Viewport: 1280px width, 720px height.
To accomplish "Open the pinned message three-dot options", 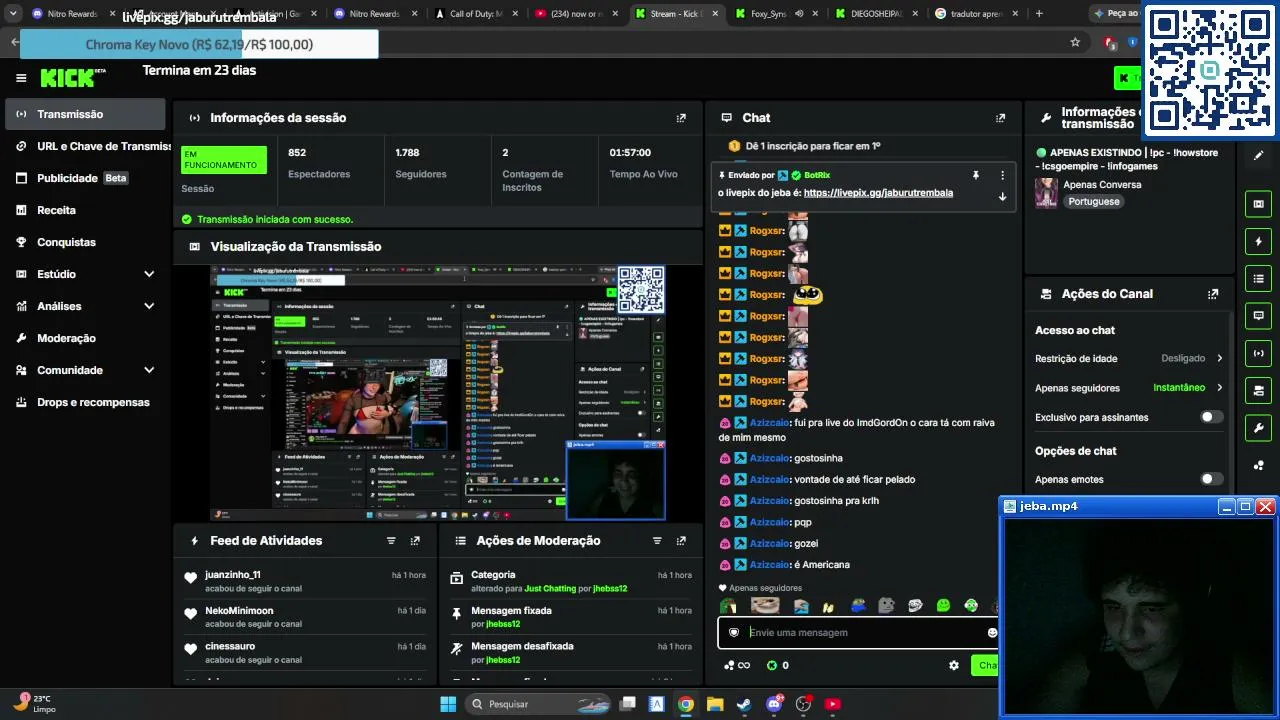I will point(1002,175).
